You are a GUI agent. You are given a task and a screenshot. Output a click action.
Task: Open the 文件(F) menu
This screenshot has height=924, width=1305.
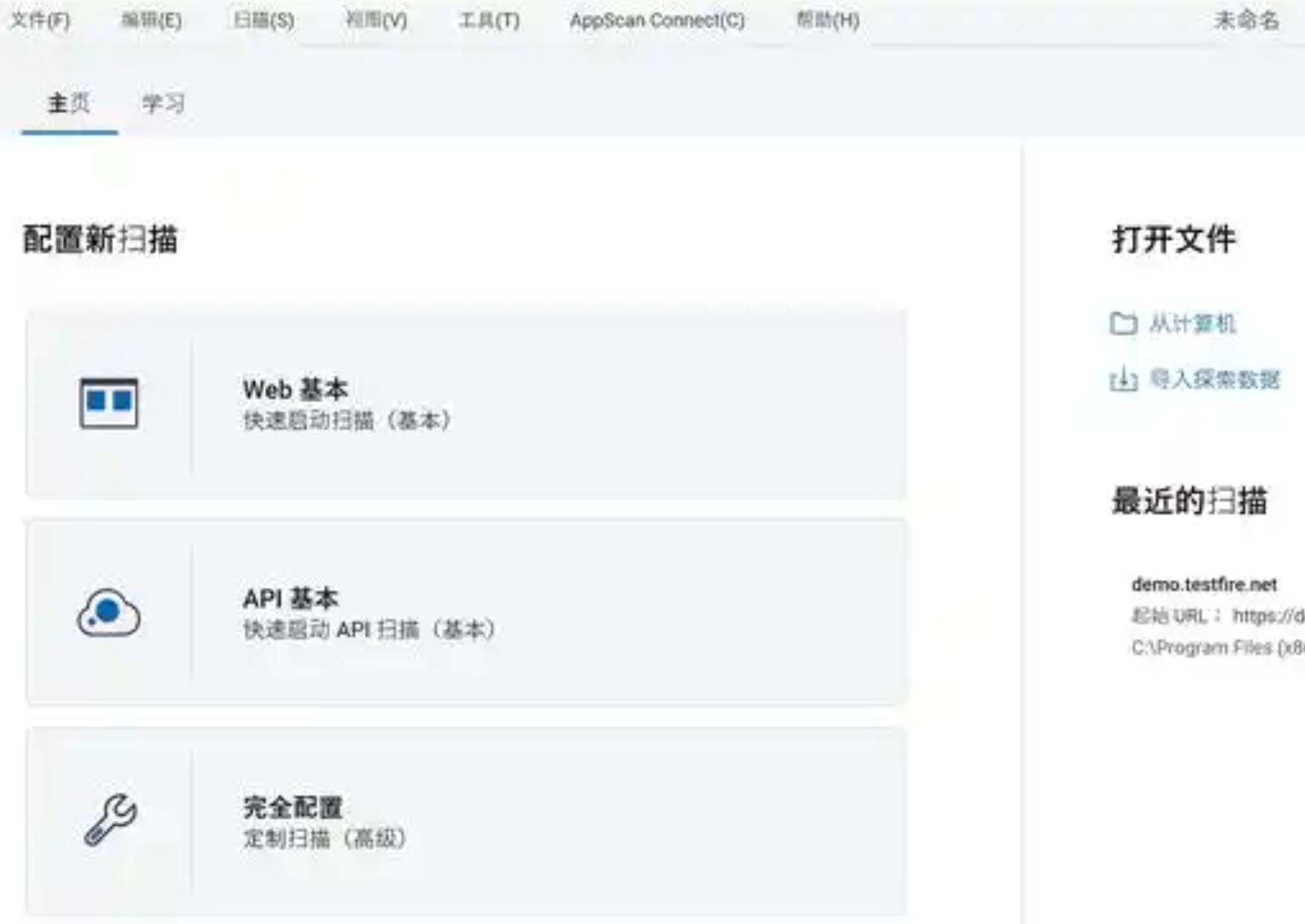40,20
